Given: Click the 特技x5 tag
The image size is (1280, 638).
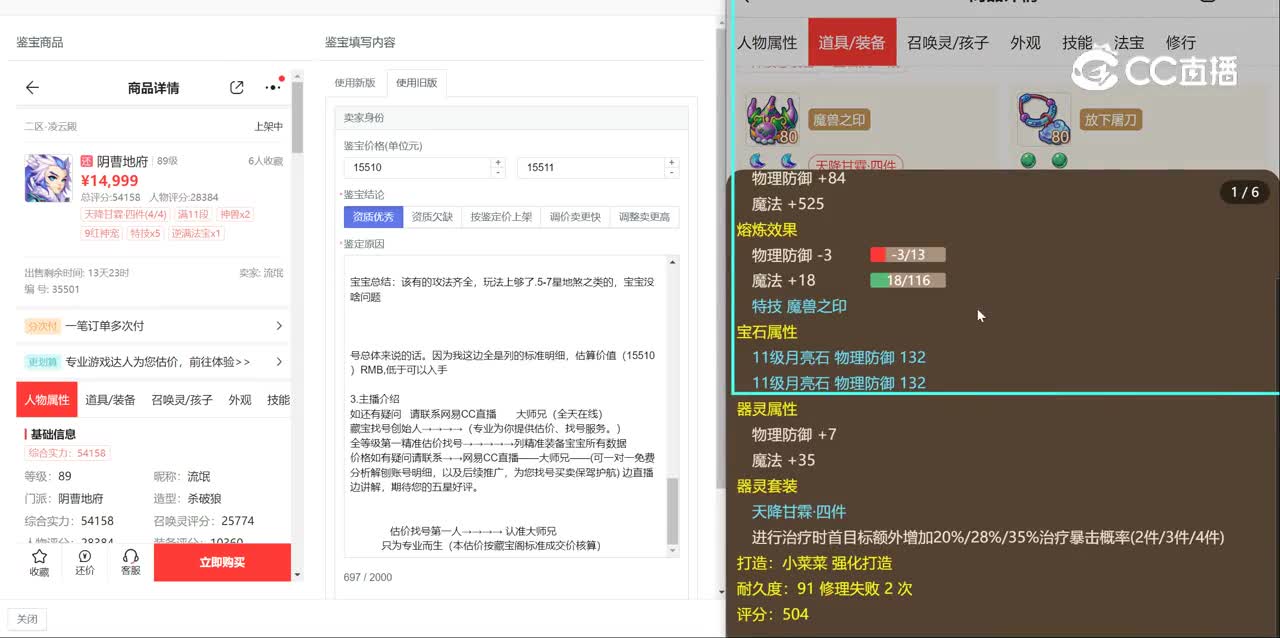Looking at the screenshot, I should [x=146, y=233].
